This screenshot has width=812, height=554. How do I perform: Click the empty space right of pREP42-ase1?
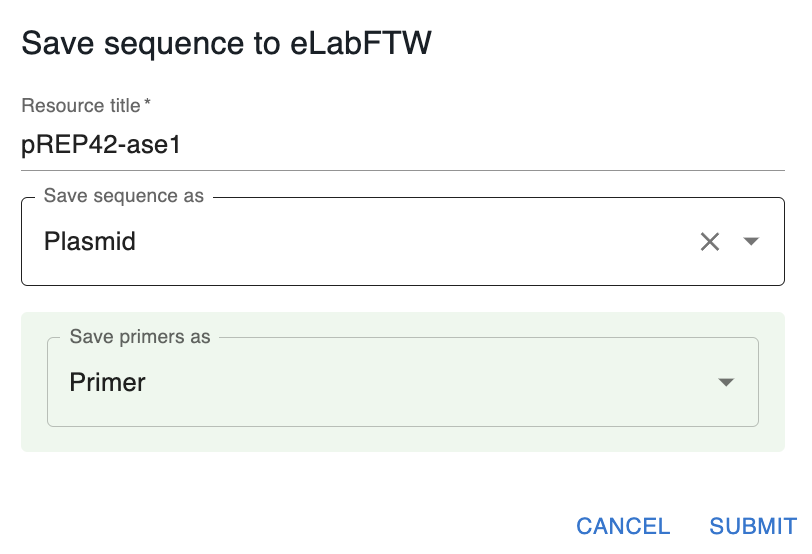click(500, 146)
